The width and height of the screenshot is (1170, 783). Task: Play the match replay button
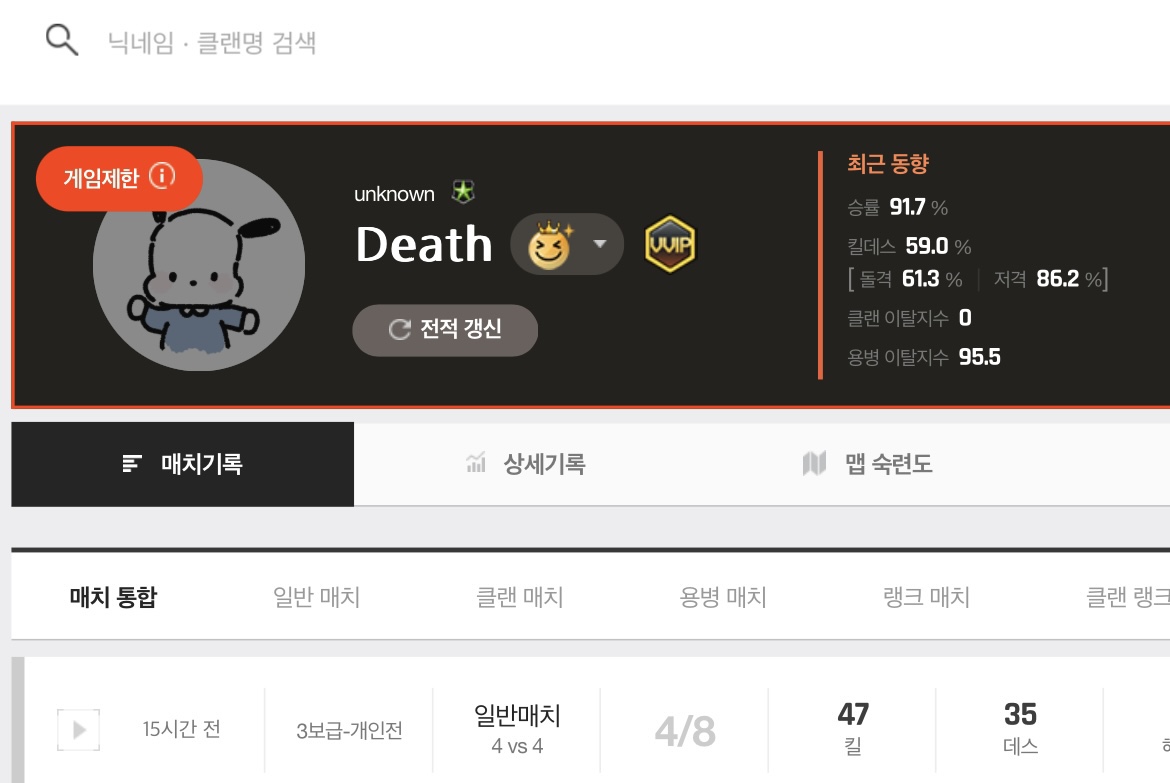pyautogui.click(x=78, y=729)
